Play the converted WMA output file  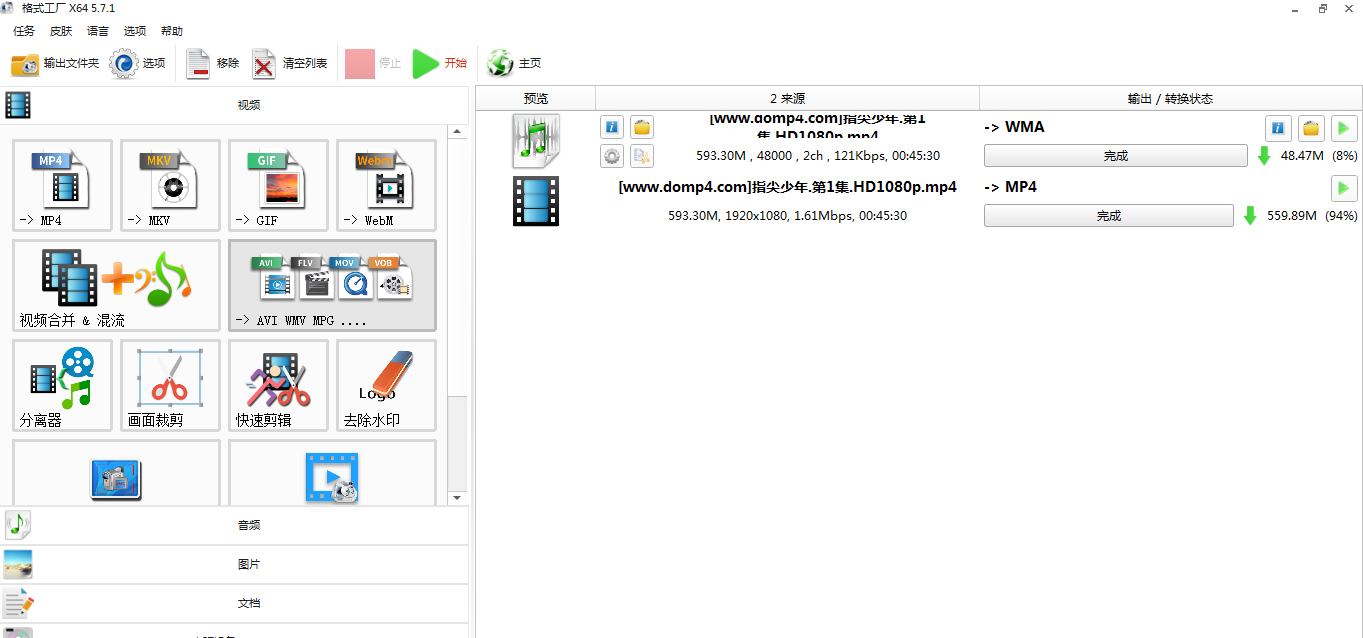coord(1344,127)
